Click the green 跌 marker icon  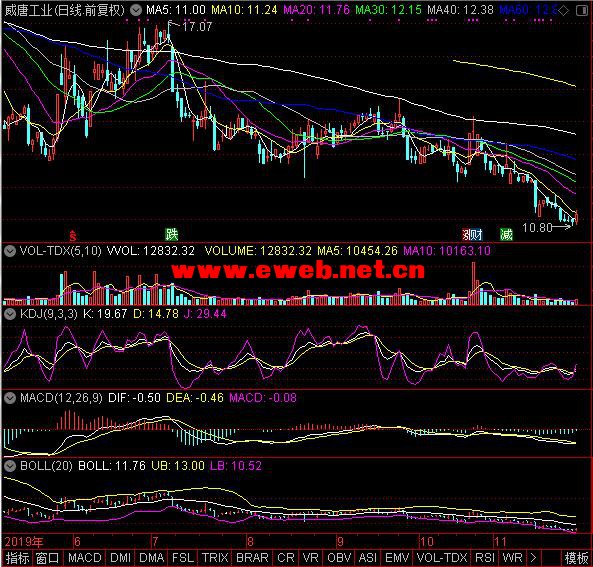point(171,235)
